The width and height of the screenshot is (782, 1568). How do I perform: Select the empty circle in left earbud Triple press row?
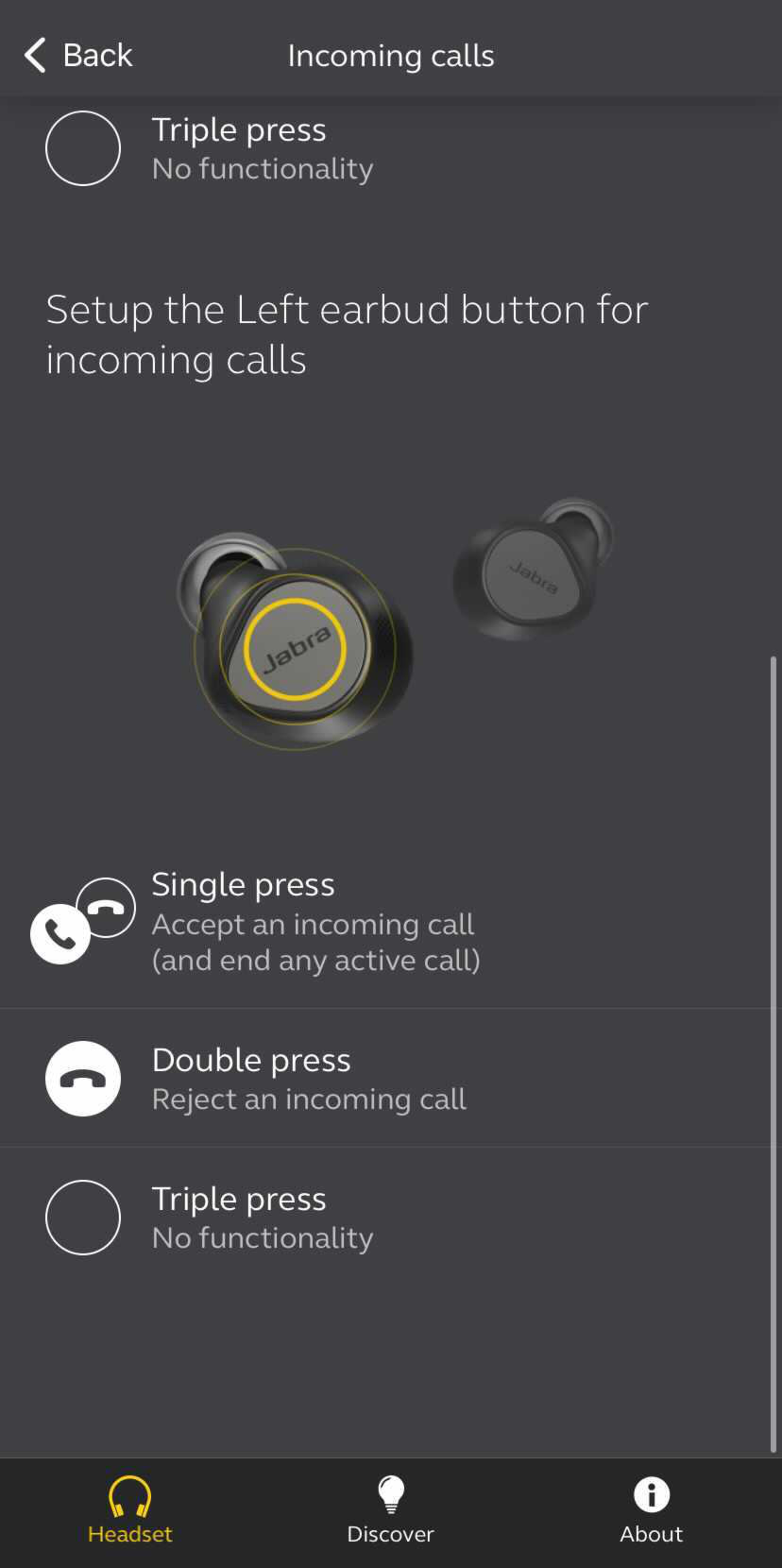(83, 1217)
